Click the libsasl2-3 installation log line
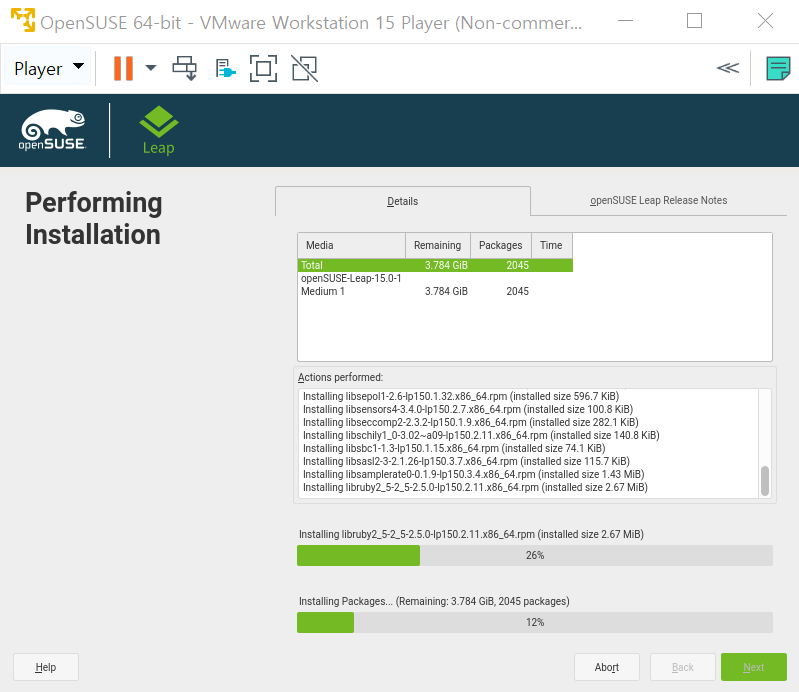Image resolution: width=799 pixels, height=692 pixels. pyautogui.click(x=466, y=461)
